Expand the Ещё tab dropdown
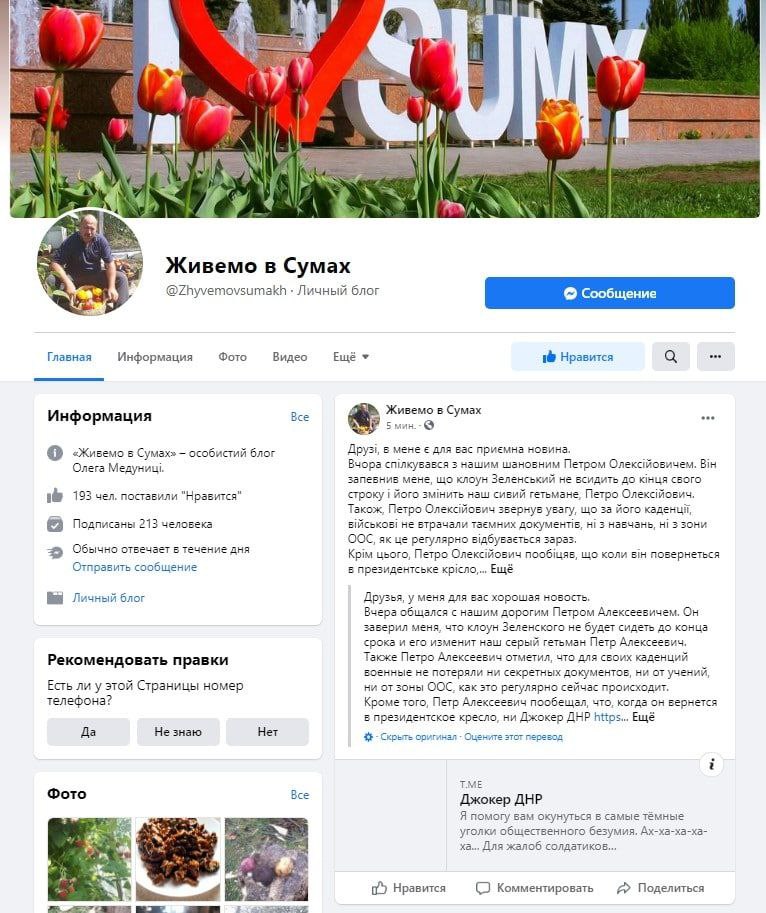 click(350, 356)
